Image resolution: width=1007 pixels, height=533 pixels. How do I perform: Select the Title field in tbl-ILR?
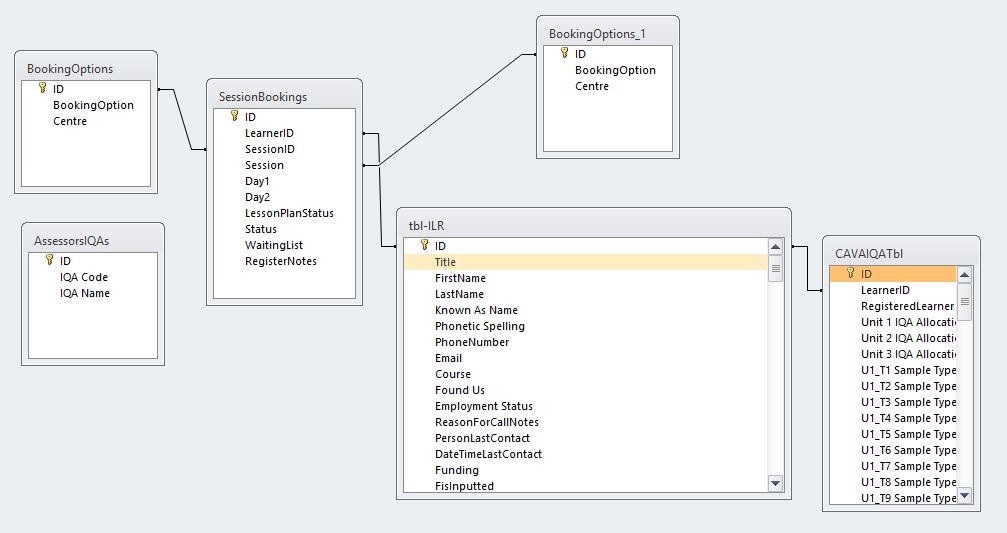coord(586,262)
